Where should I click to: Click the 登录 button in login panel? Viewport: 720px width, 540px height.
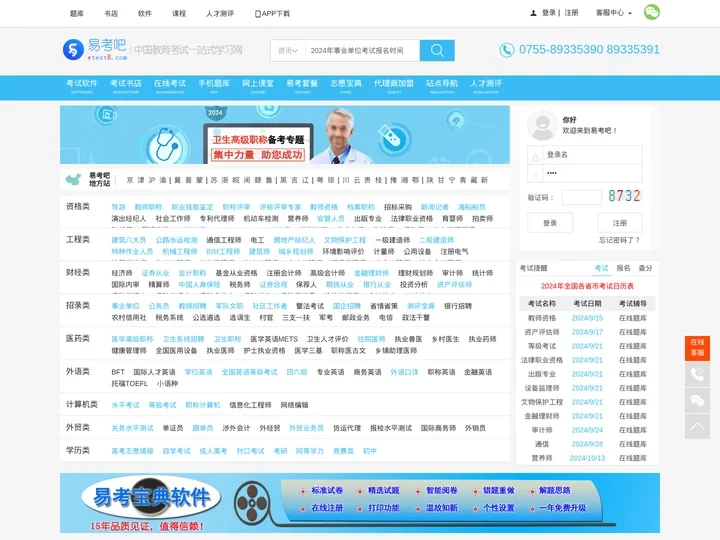coord(550,223)
